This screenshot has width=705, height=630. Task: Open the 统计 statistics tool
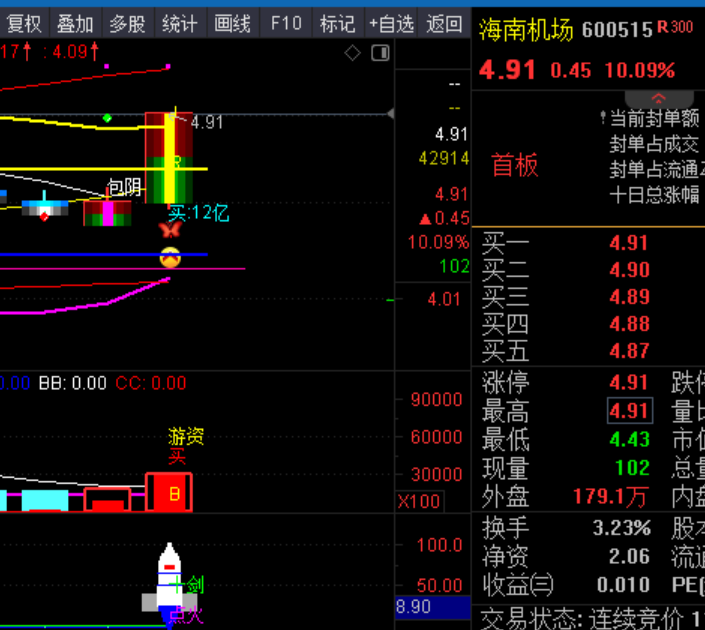tap(180, 23)
